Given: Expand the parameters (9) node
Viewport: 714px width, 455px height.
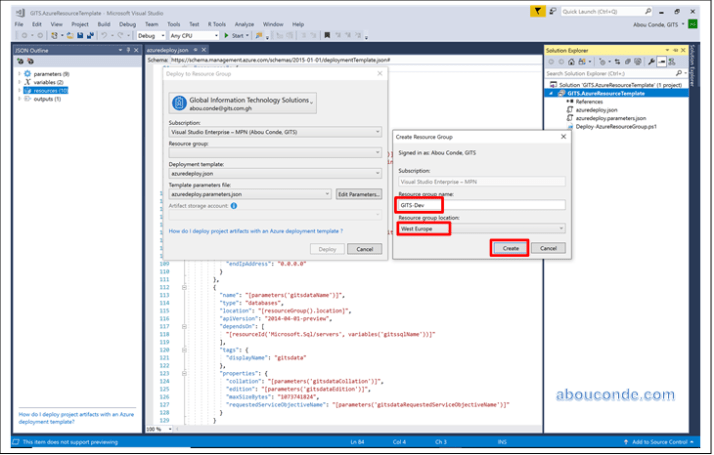Looking at the screenshot, I should (x=19, y=74).
